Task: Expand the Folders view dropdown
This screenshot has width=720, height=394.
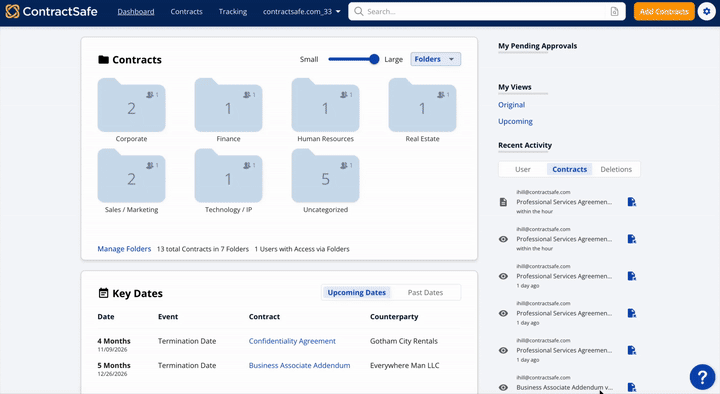Action: [x=435, y=59]
